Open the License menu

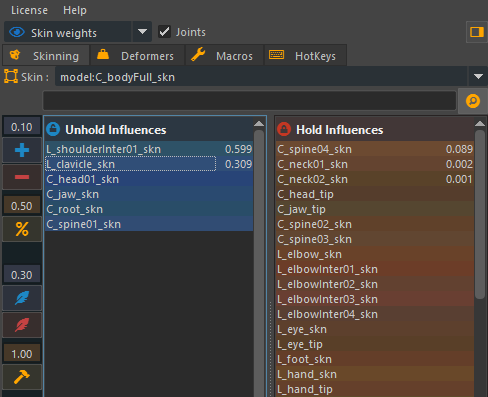29,10
